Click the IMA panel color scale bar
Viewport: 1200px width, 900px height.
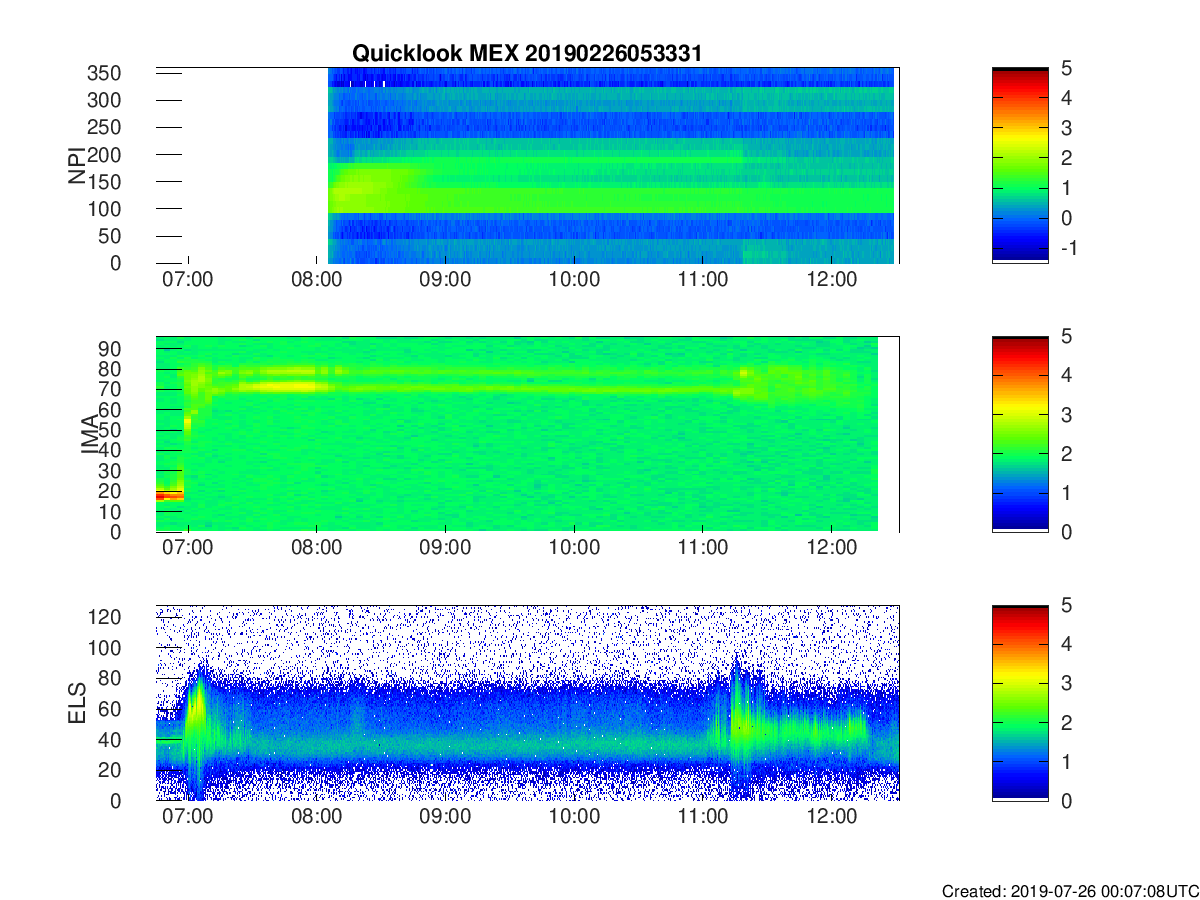coord(1020,434)
